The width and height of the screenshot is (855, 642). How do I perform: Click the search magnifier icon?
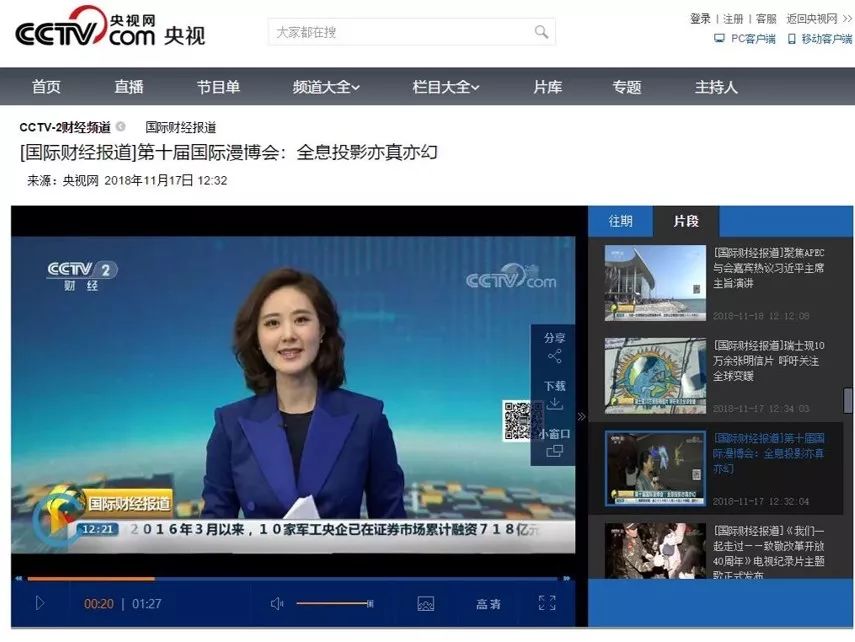[x=541, y=32]
